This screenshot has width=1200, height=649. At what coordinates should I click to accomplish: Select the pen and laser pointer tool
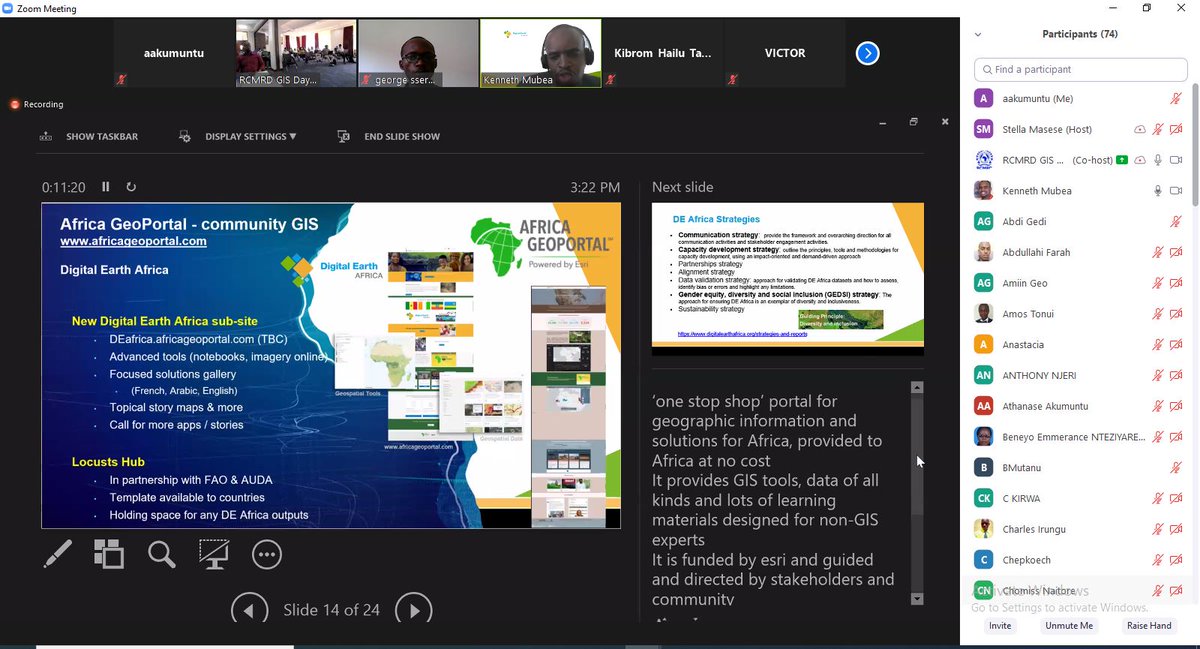tap(58, 554)
